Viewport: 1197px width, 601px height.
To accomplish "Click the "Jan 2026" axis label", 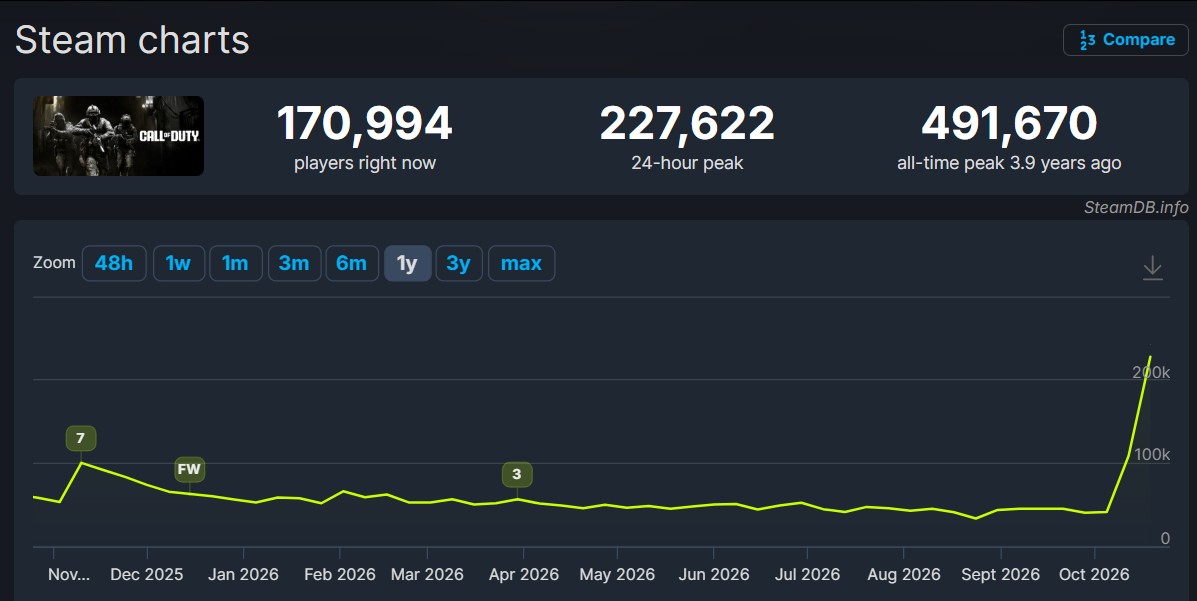I will tap(244, 574).
